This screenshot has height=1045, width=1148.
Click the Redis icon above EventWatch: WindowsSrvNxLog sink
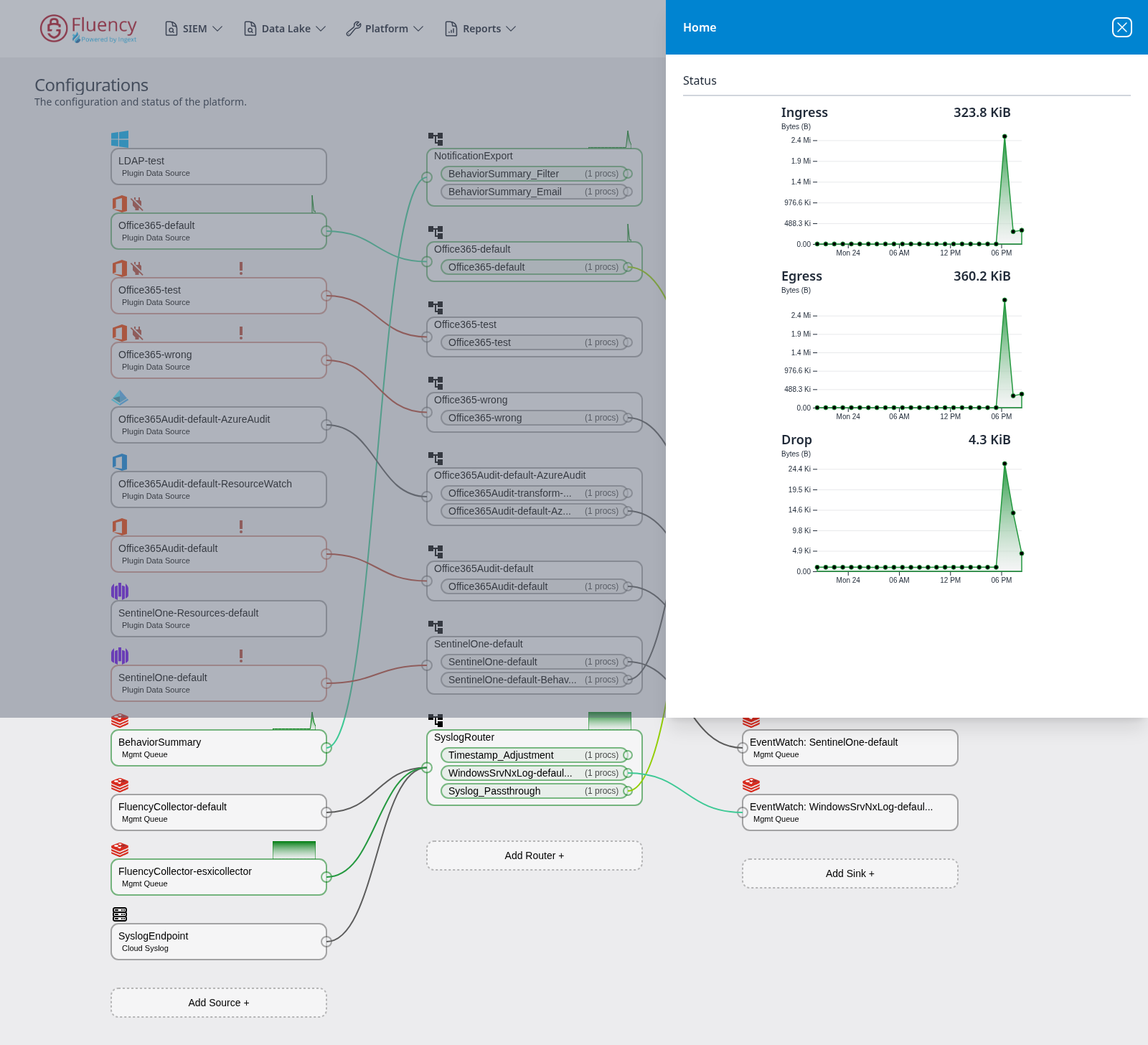pos(751,785)
